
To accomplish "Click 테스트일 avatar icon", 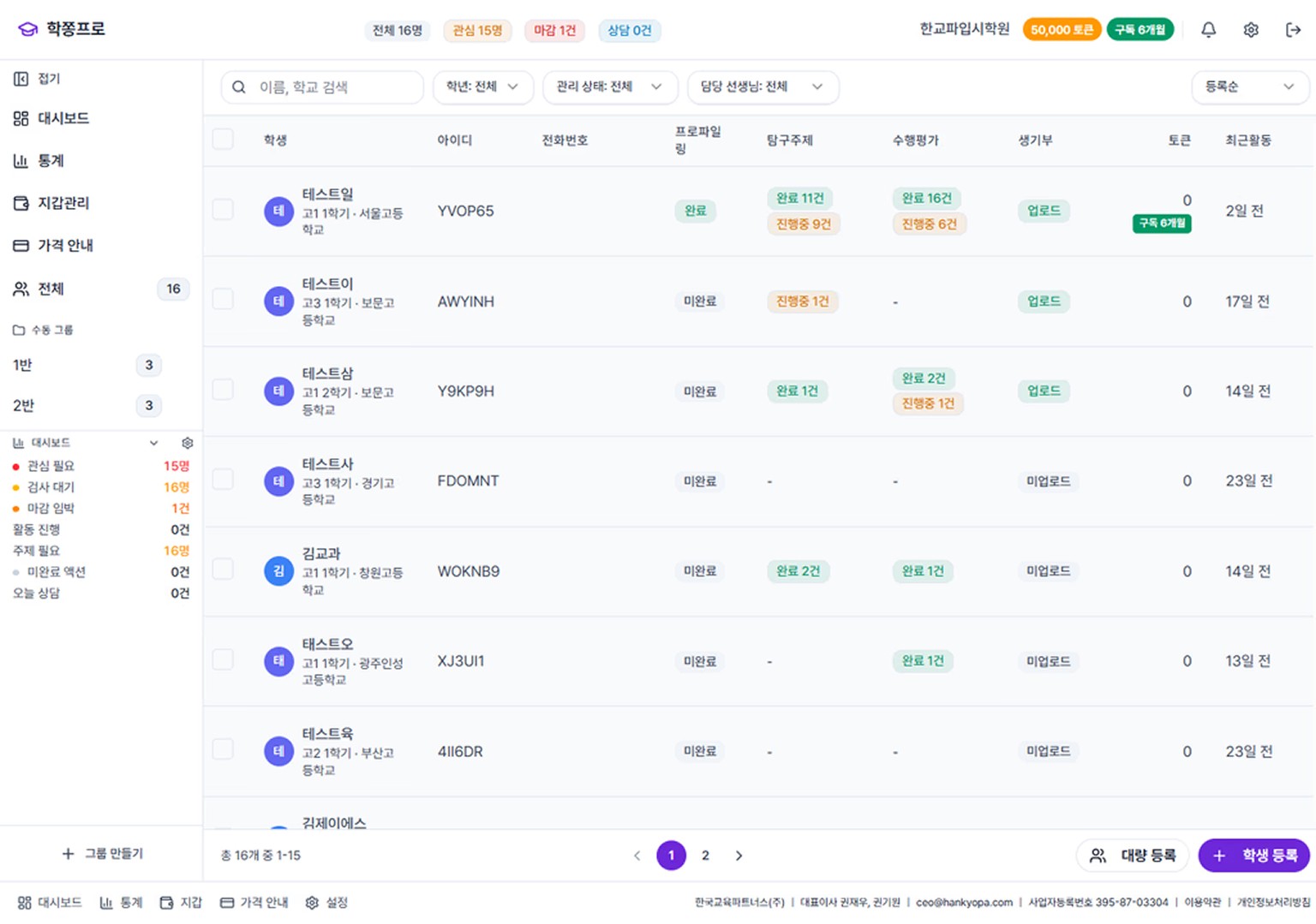I will (x=278, y=212).
